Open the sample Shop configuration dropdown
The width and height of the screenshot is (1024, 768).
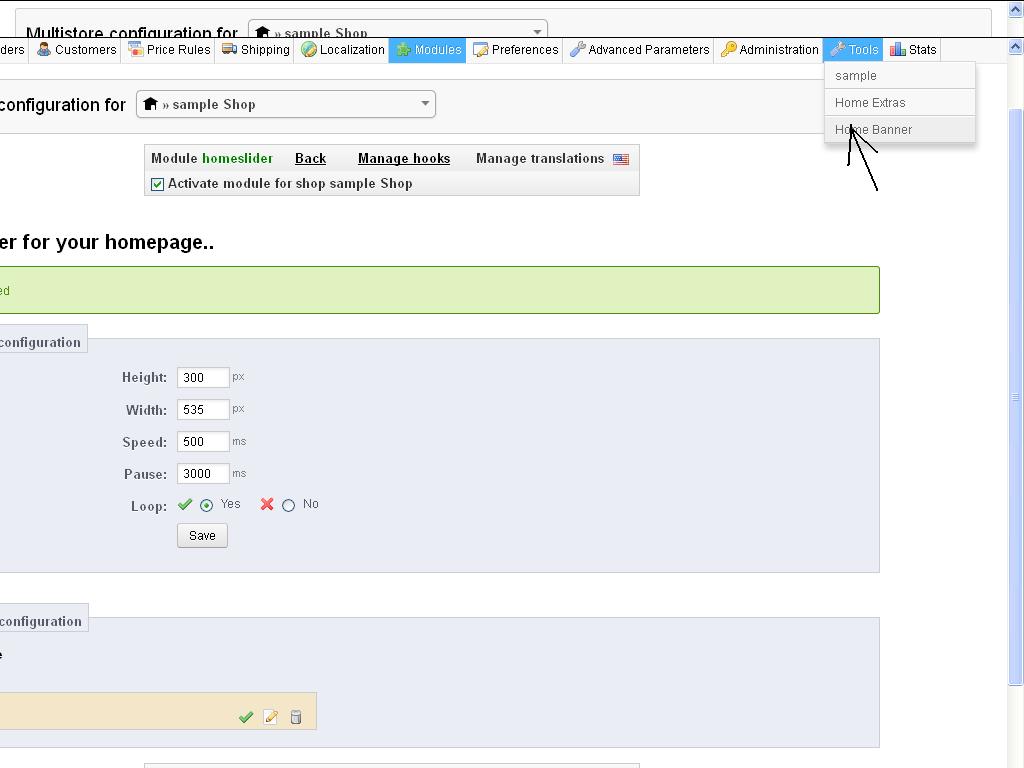[x=286, y=104]
